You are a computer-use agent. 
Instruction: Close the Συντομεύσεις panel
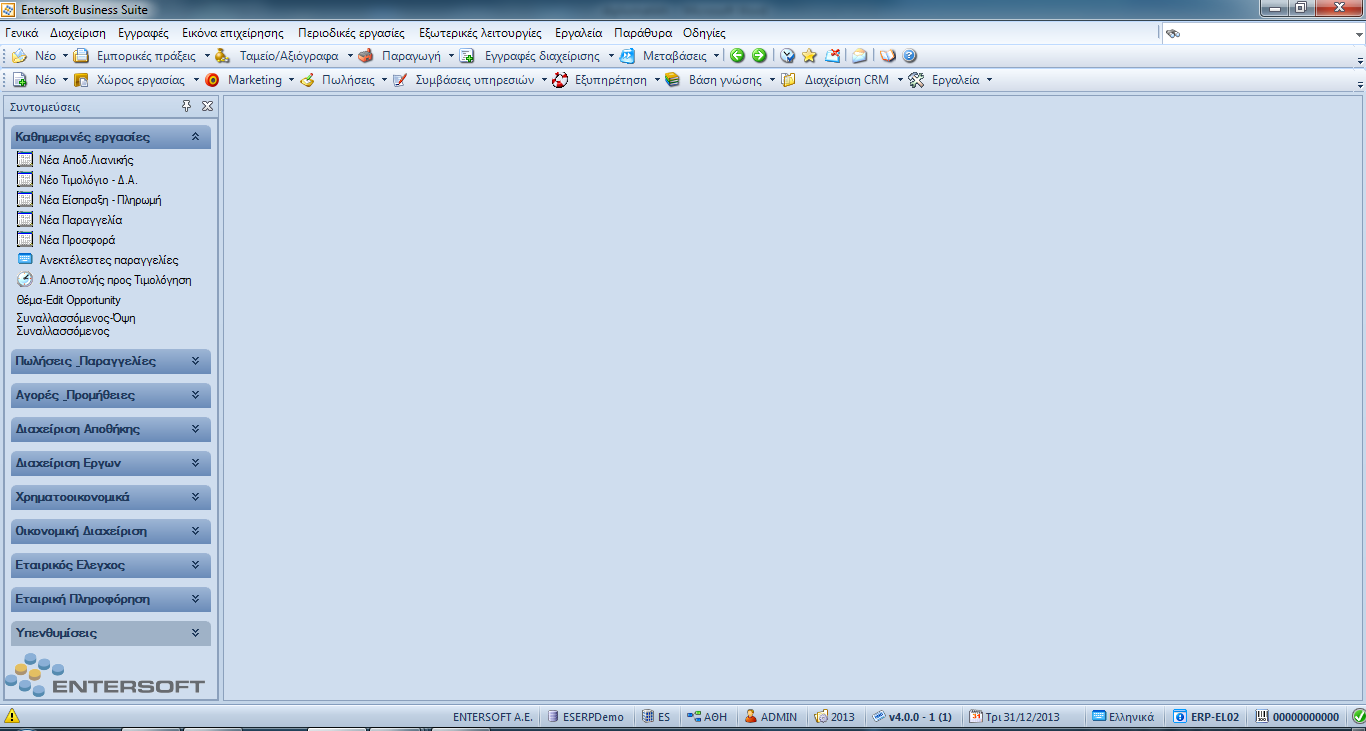(207, 106)
